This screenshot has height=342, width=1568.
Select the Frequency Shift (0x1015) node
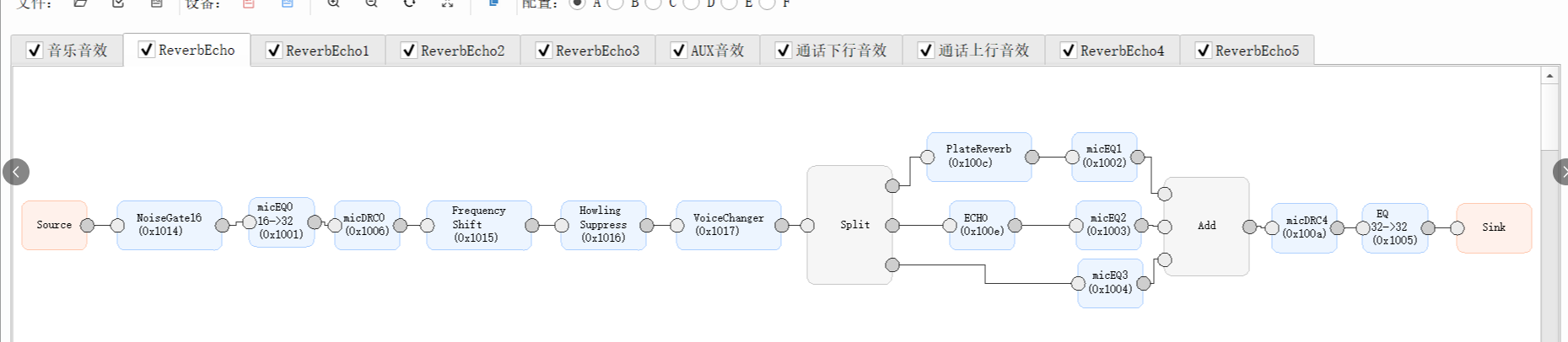479,225
